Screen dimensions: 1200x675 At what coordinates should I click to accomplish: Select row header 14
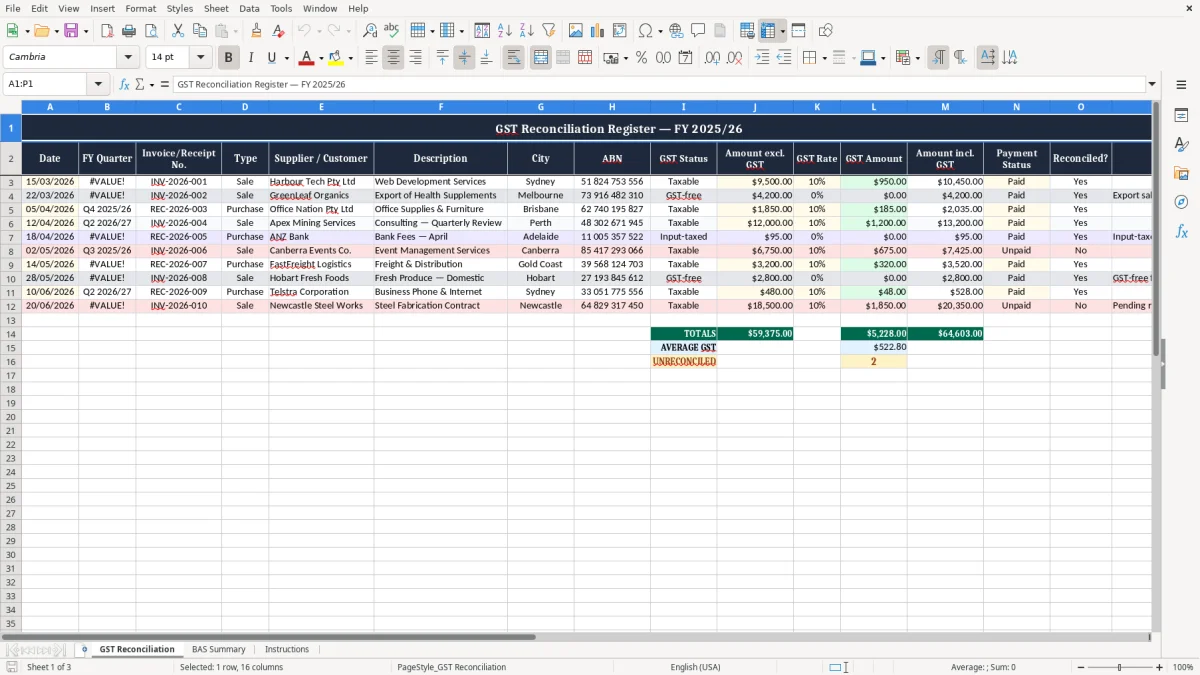pyautogui.click(x=11, y=334)
